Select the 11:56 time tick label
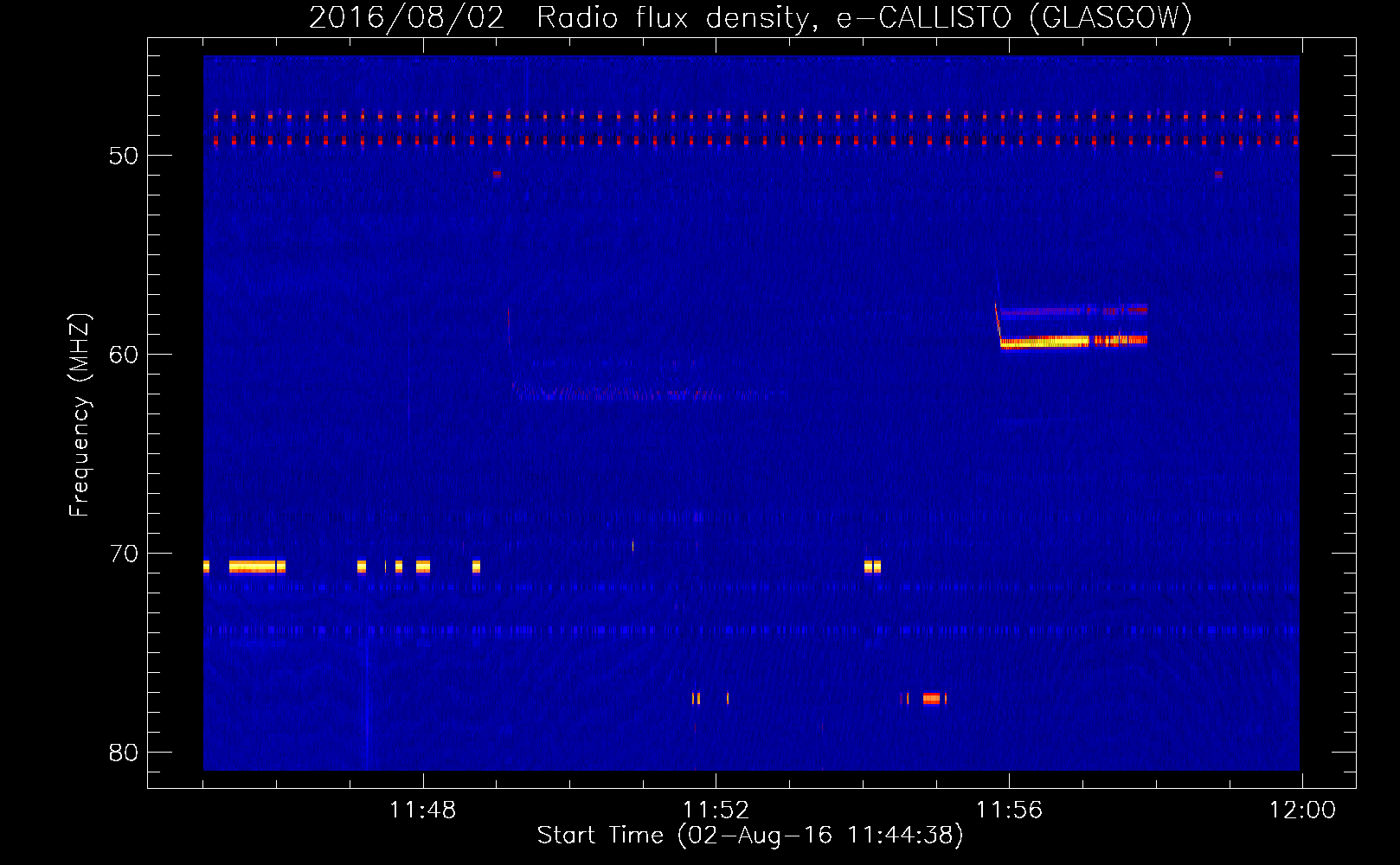 pyautogui.click(x=1009, y=811)
